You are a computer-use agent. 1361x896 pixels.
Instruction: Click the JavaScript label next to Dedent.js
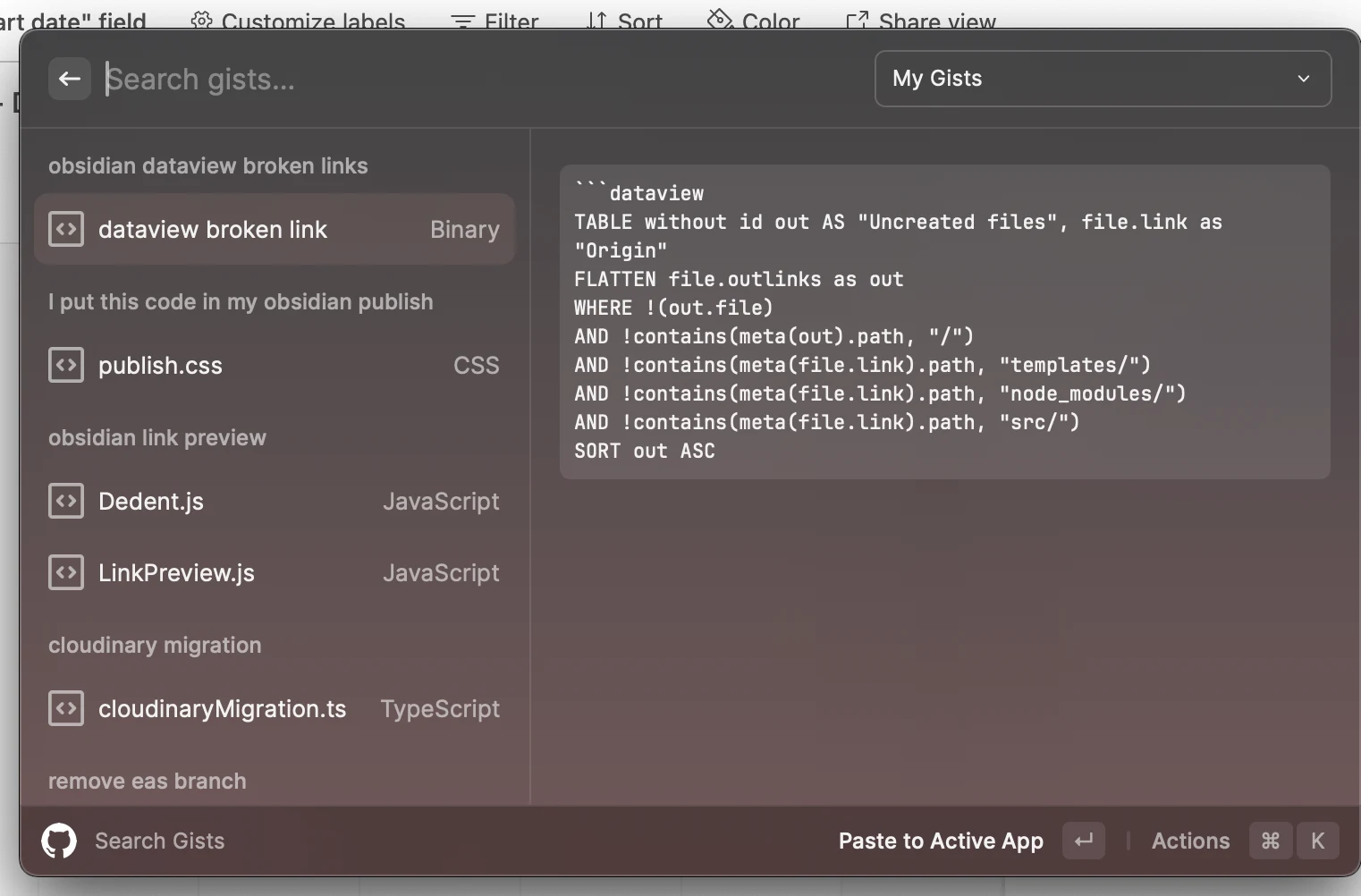441,501
